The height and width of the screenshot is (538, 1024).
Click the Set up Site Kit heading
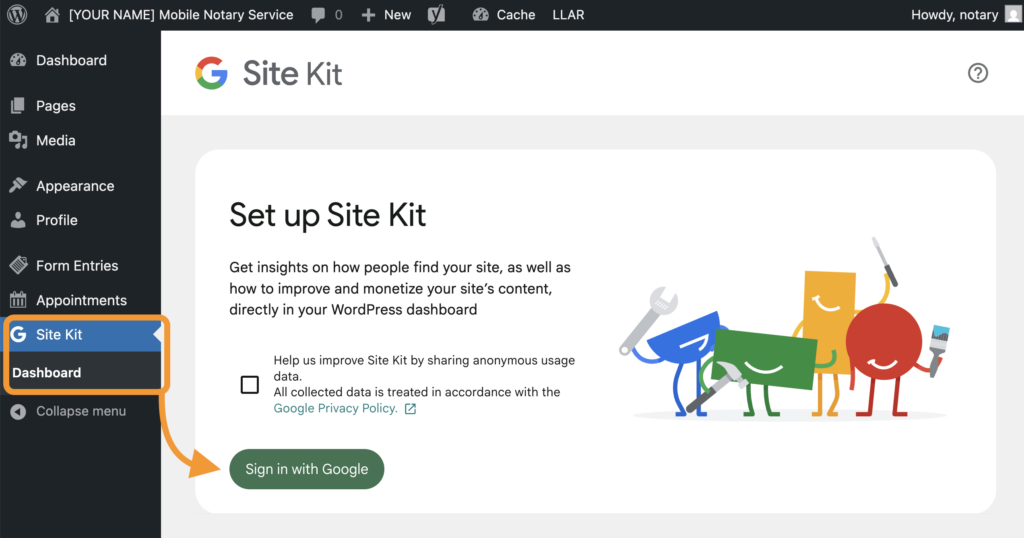coord(327,215)
